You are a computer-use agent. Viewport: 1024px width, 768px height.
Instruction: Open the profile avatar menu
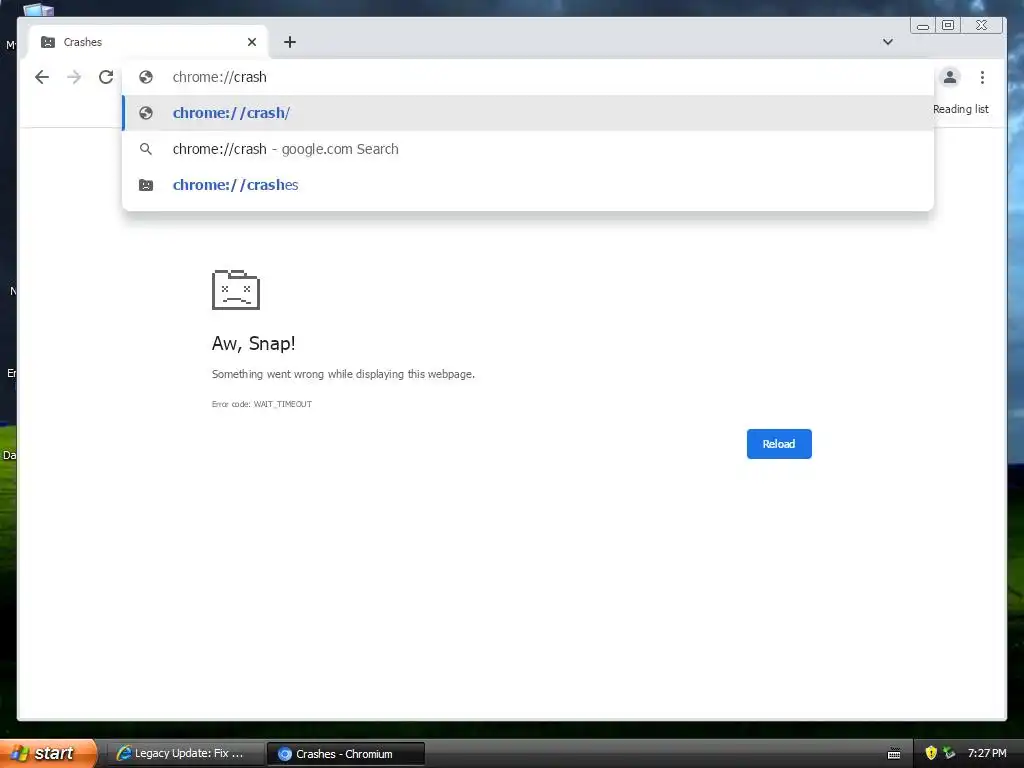pyautogui.click(x=950, y=77)
